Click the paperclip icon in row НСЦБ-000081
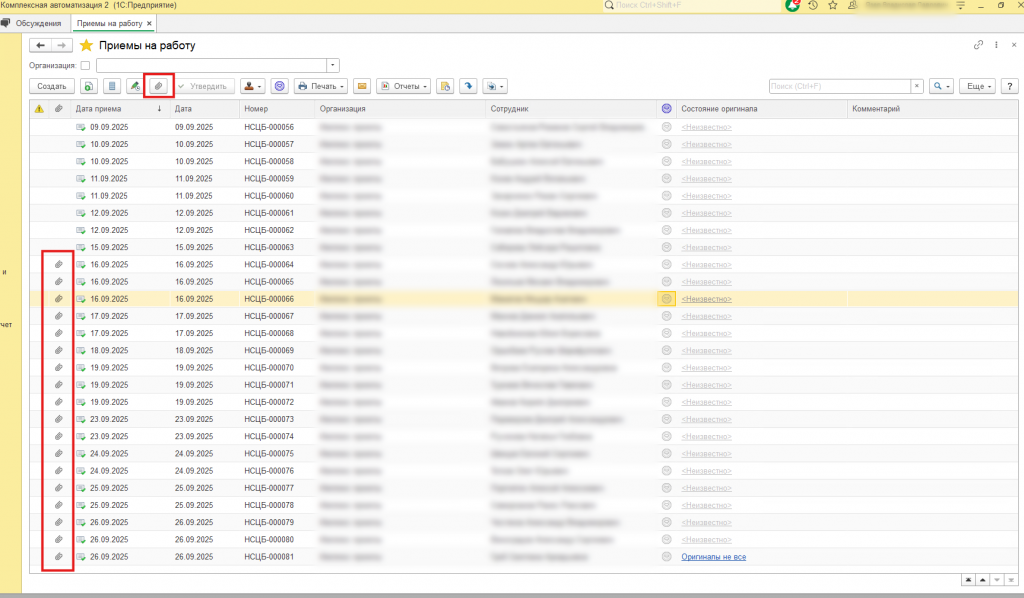The height and width of the screenshot is (598, 1024). [x=58, y=557]
